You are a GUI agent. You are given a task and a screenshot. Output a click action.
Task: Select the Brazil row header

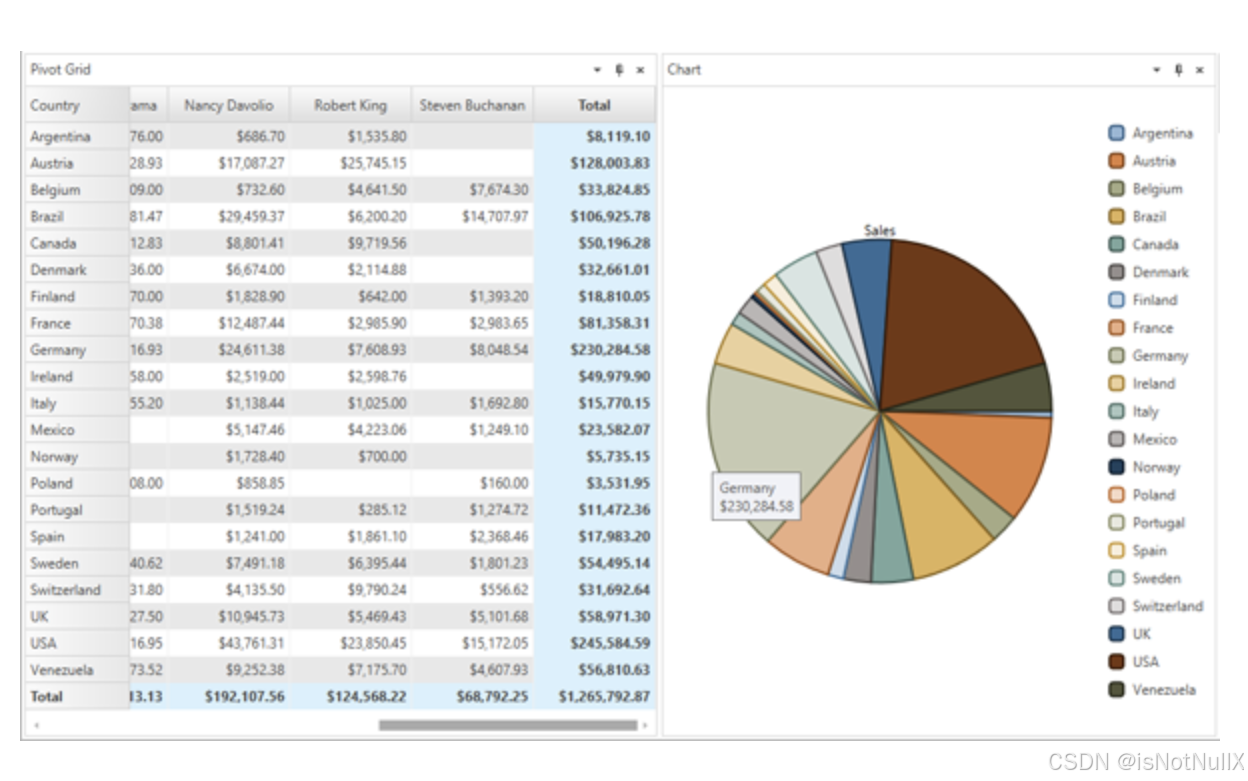(x=77, y=216)
